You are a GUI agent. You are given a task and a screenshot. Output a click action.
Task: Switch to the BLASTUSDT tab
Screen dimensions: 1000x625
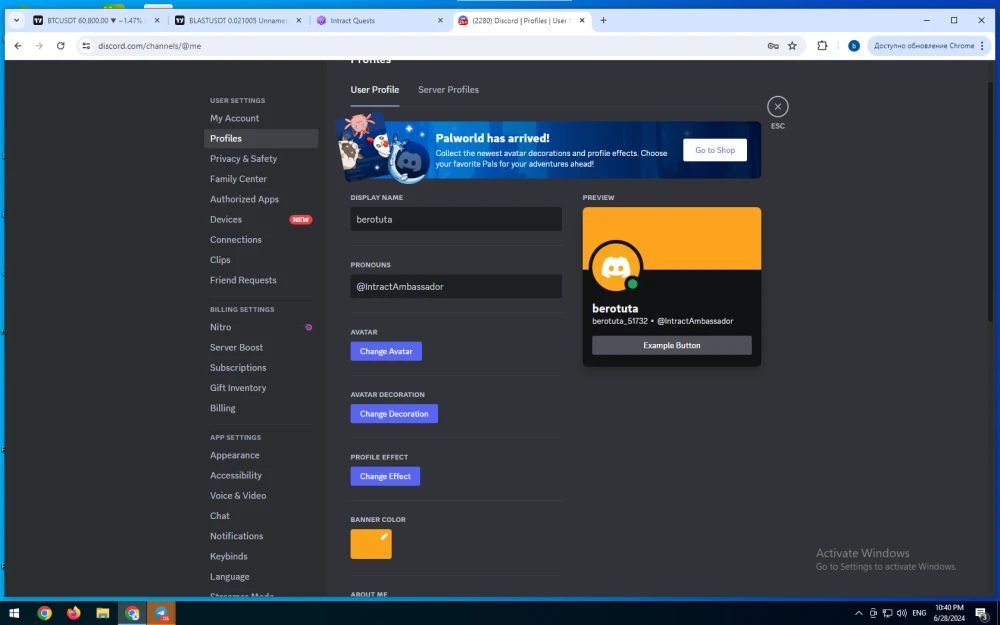(237, 20)
